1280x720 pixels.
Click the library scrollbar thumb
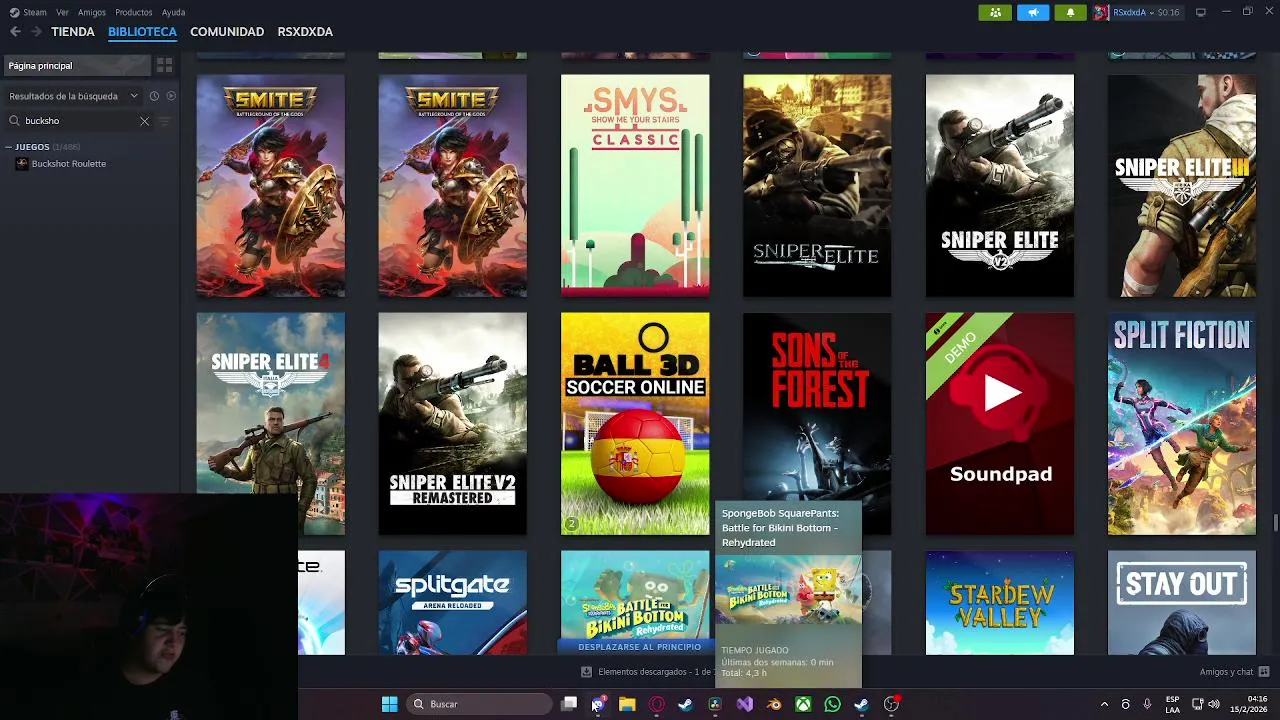(1275, 523)
